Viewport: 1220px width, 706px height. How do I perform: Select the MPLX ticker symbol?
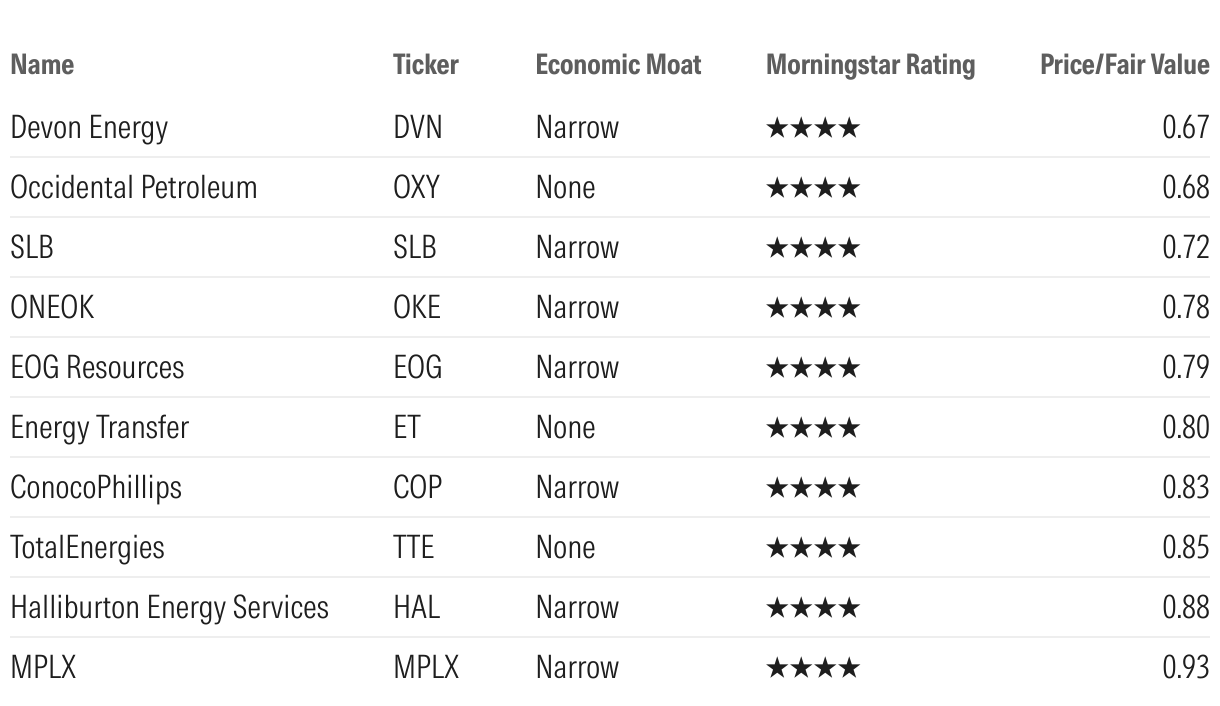[426, 668]
